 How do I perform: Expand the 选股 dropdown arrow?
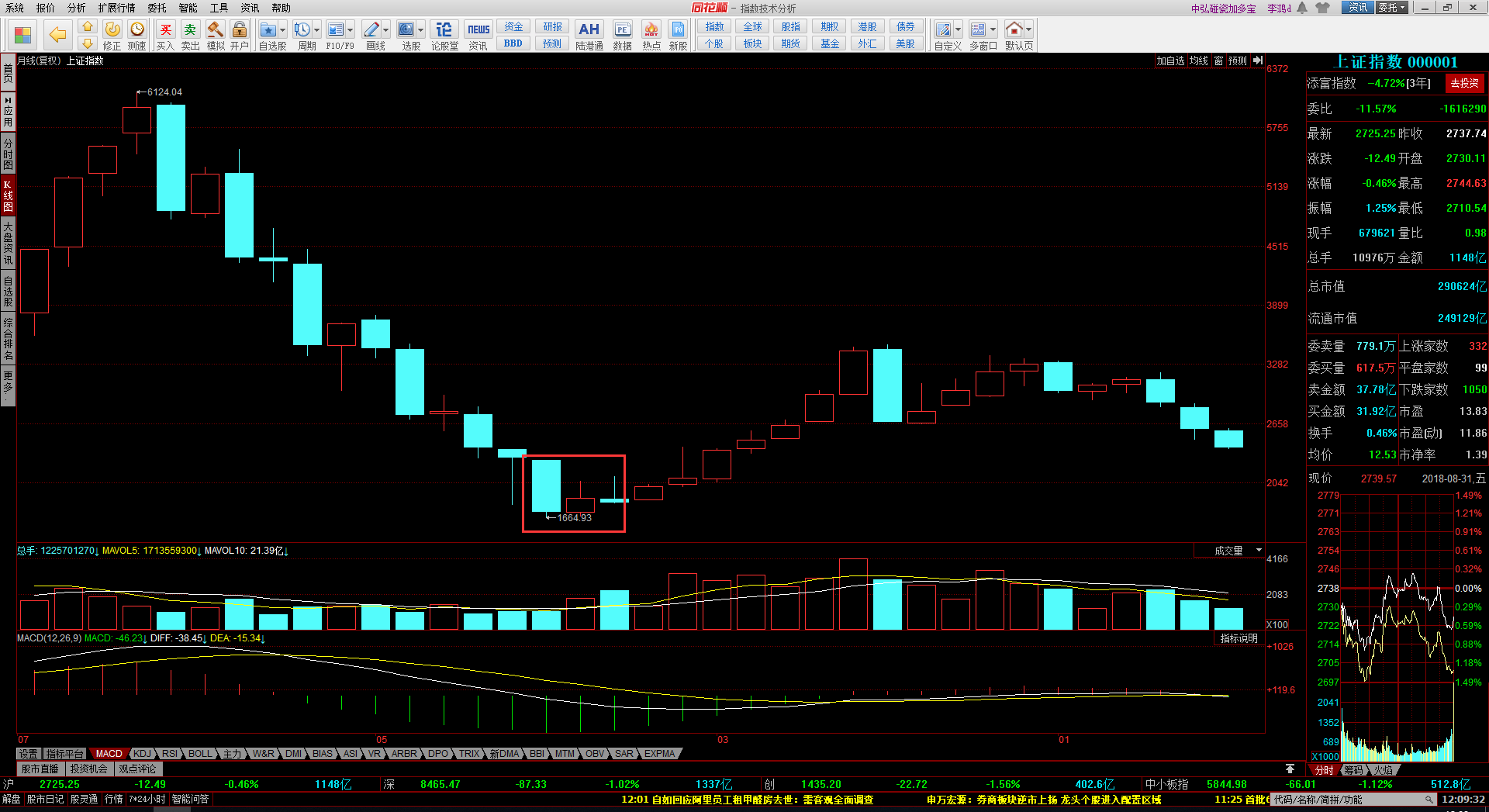coord(421,30)
